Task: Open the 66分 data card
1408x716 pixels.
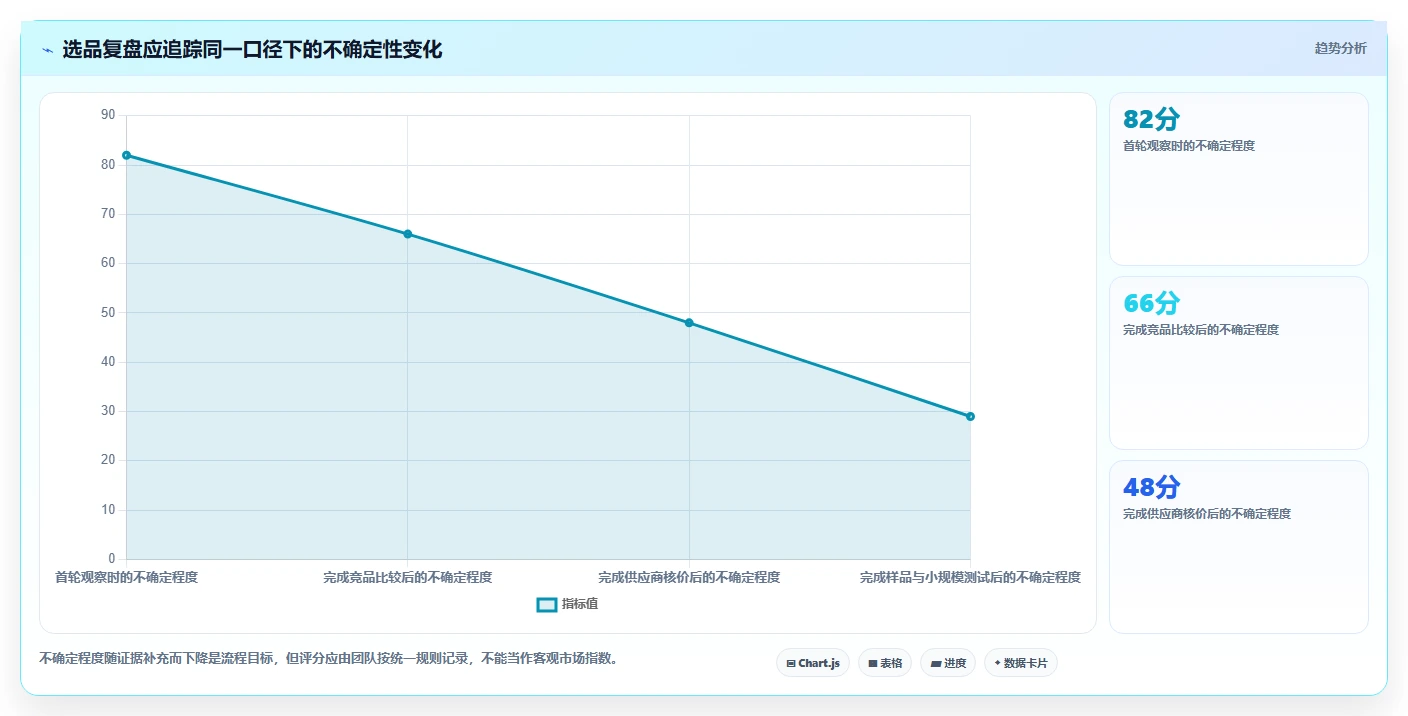Action: (x=1239, y=363)
